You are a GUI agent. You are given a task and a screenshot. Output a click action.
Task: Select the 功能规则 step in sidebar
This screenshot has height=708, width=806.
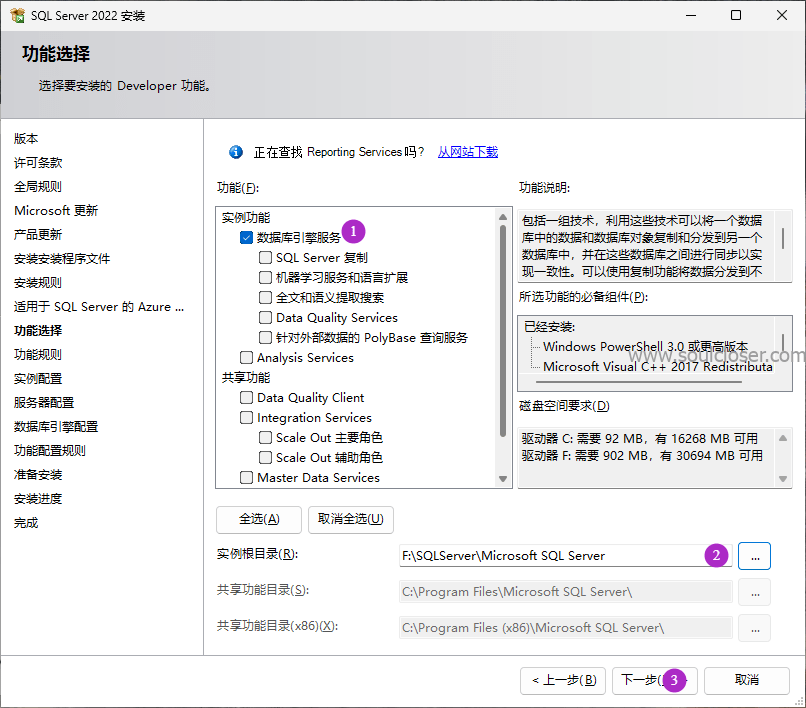pos(38,355)
